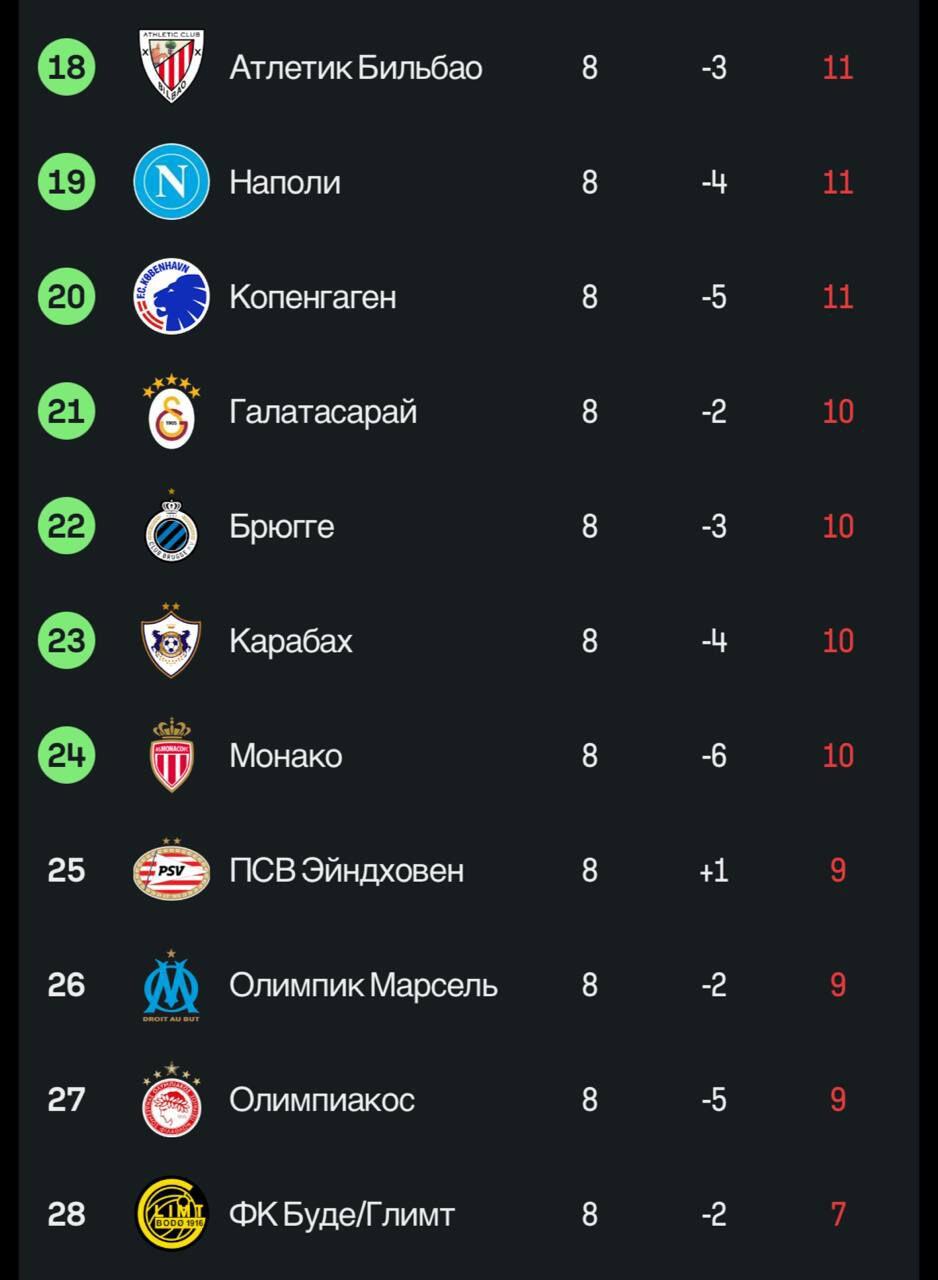Open the Olympiacos club emblem

171,1100
